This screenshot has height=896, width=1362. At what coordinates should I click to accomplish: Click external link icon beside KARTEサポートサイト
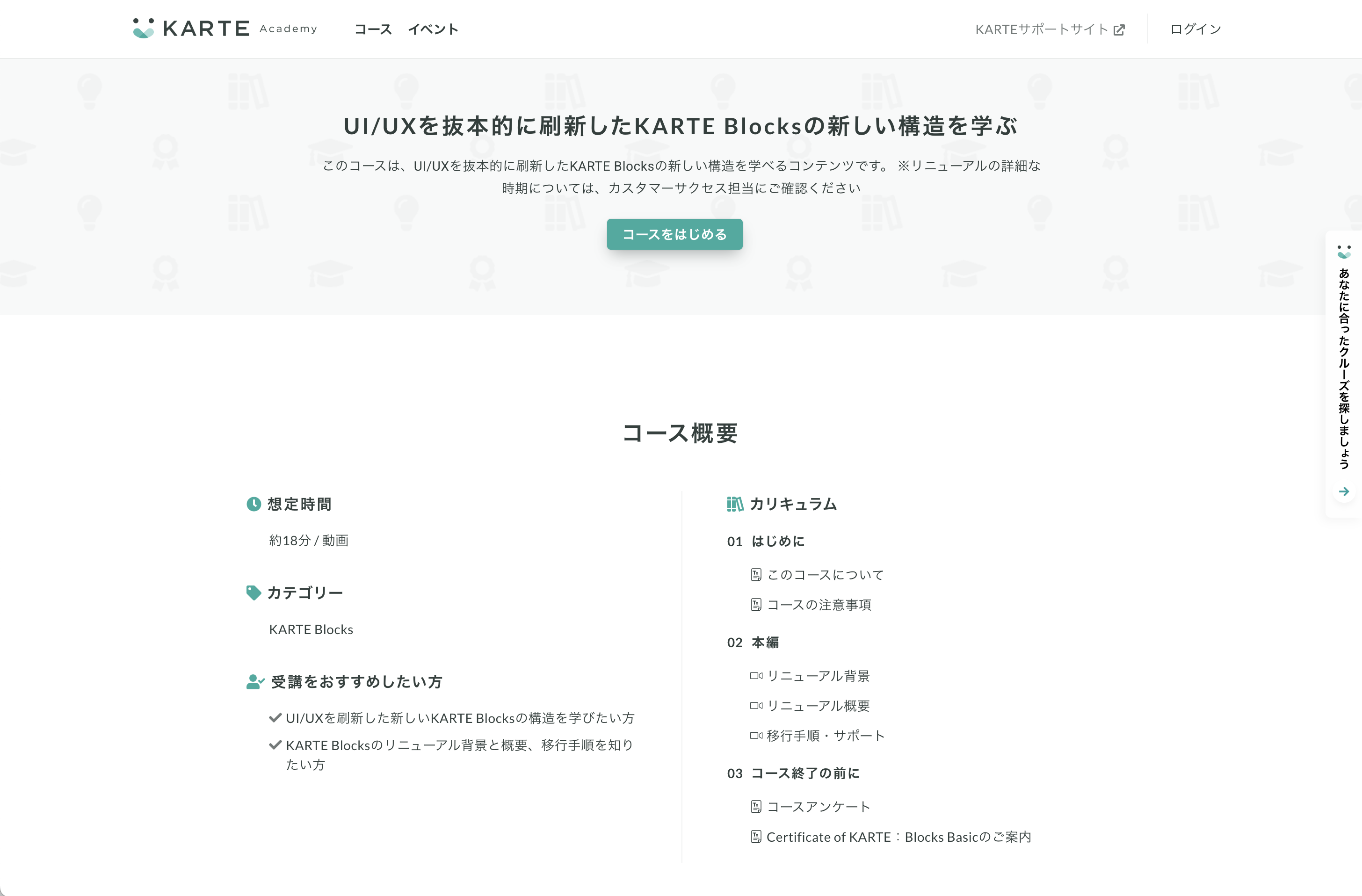(x=1119, y=30)
